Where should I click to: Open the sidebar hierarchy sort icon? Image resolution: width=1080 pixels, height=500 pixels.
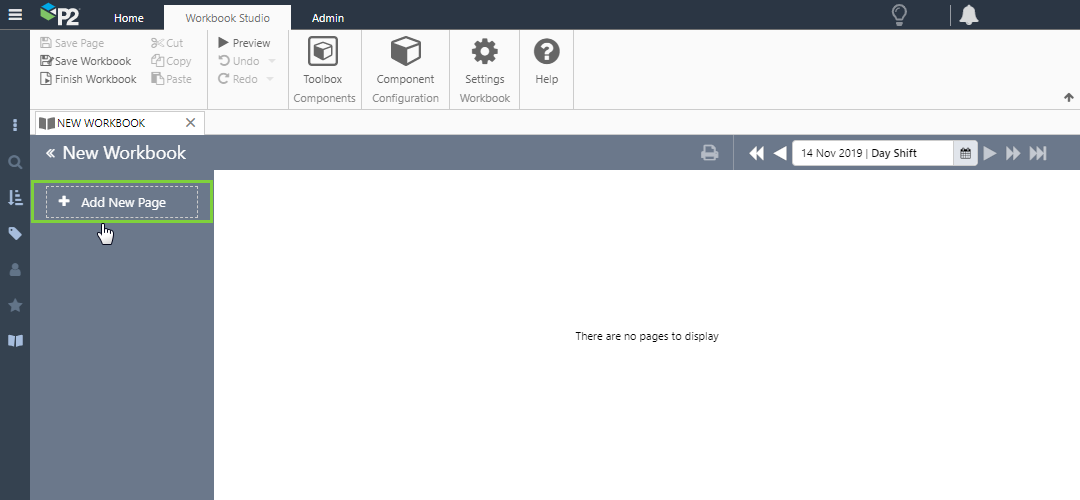(15, 198)
